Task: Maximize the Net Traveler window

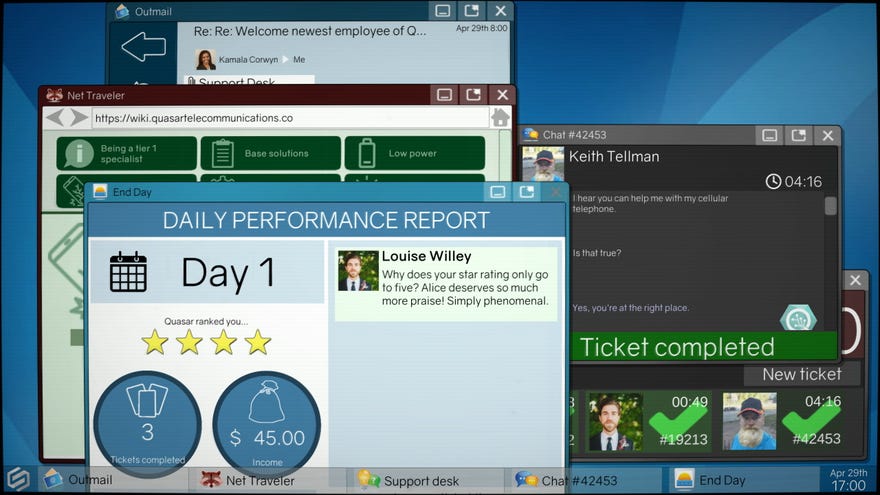Action: 473,95
